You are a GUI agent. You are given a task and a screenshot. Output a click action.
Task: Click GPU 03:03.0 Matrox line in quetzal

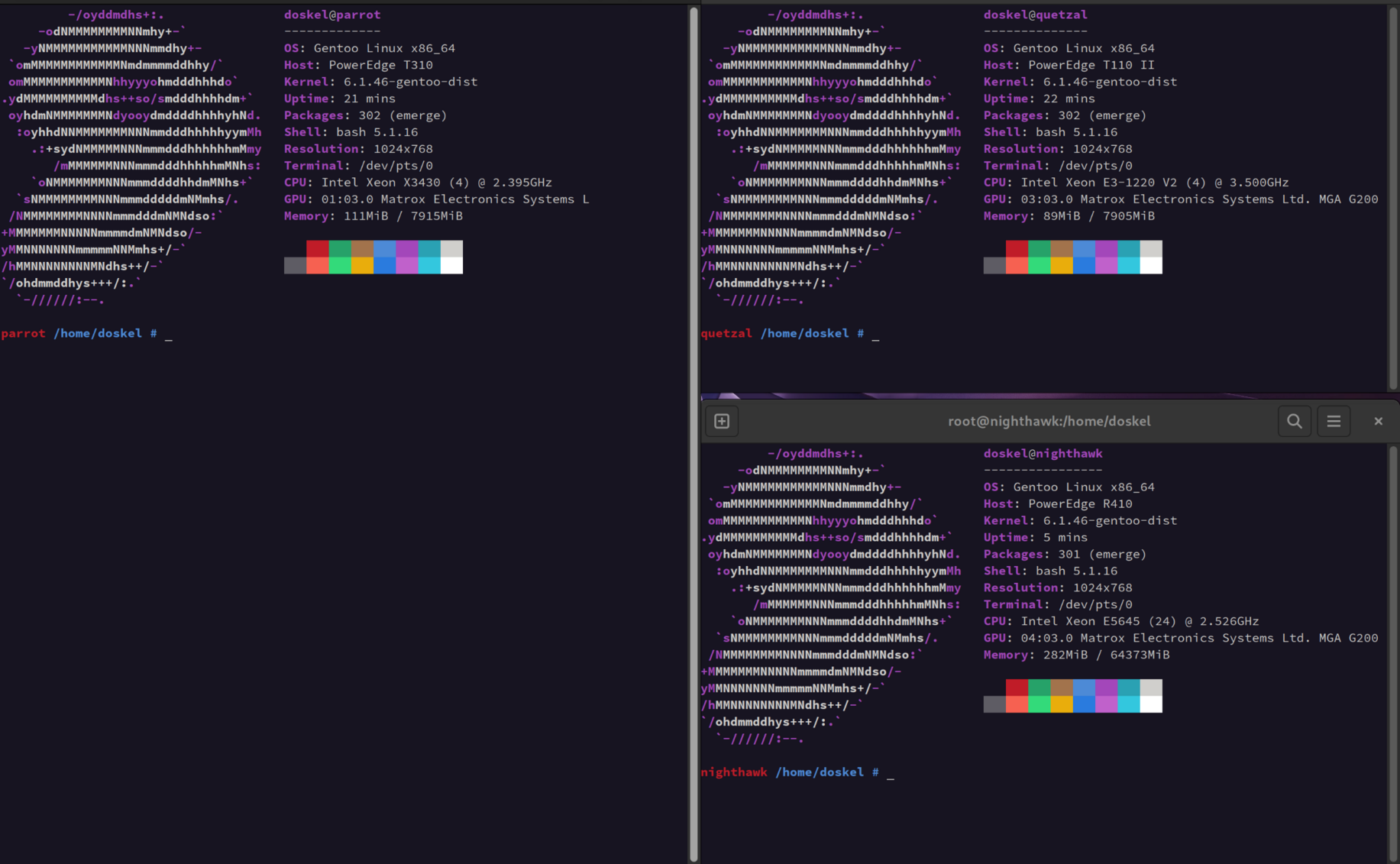point(1181,199)
